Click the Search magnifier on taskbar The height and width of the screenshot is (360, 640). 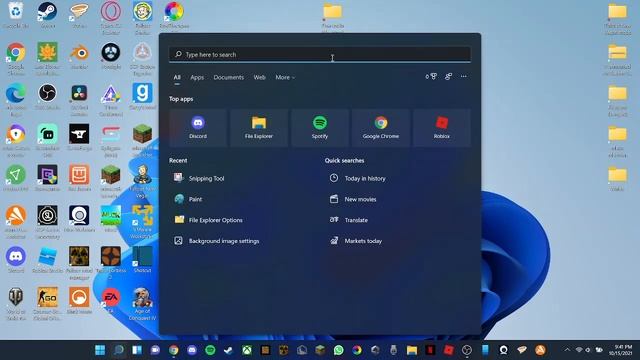click(x=118, y=350)
